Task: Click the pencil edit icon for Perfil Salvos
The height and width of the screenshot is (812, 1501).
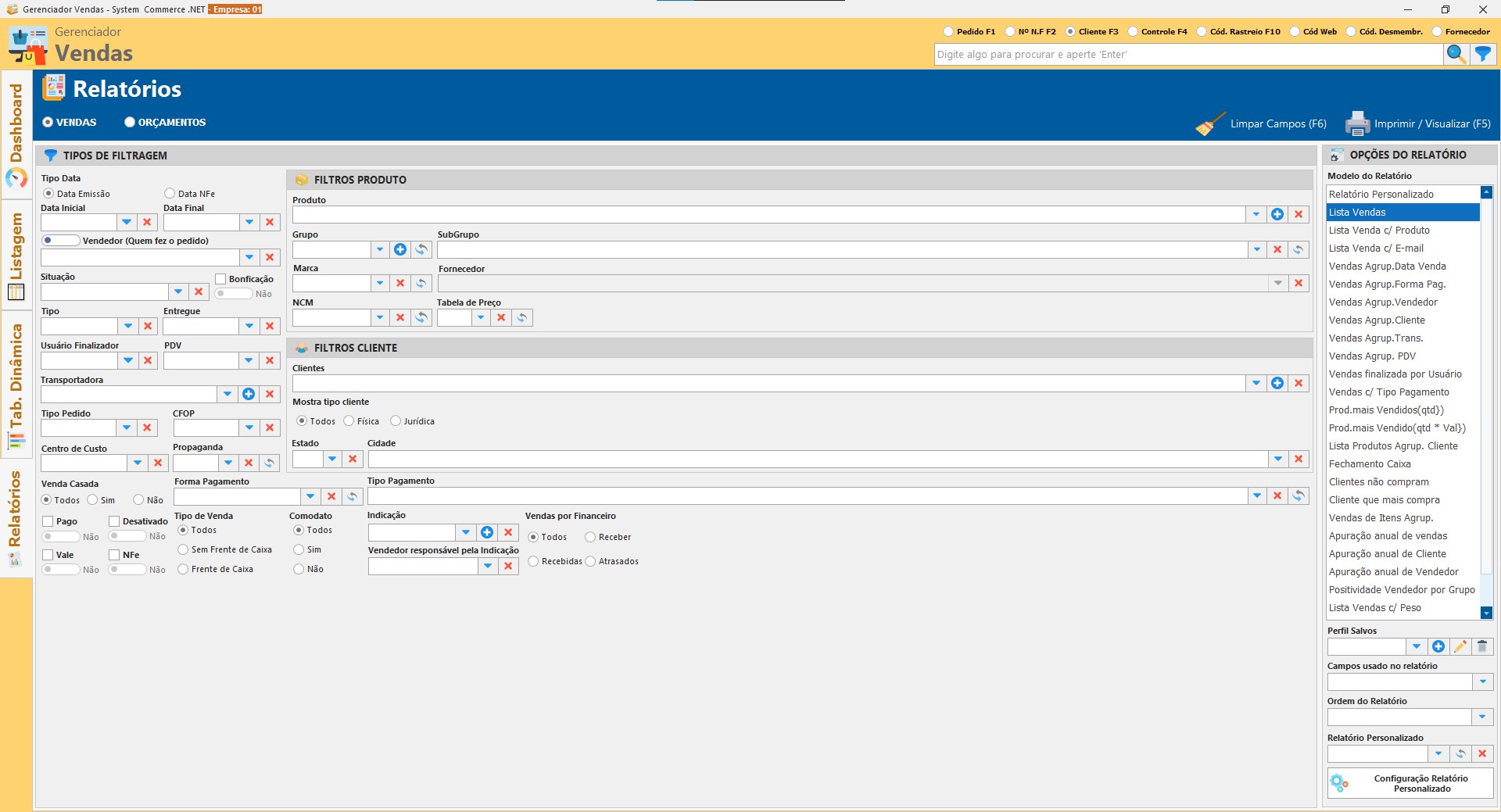Action: click(x=1460, y=646)
